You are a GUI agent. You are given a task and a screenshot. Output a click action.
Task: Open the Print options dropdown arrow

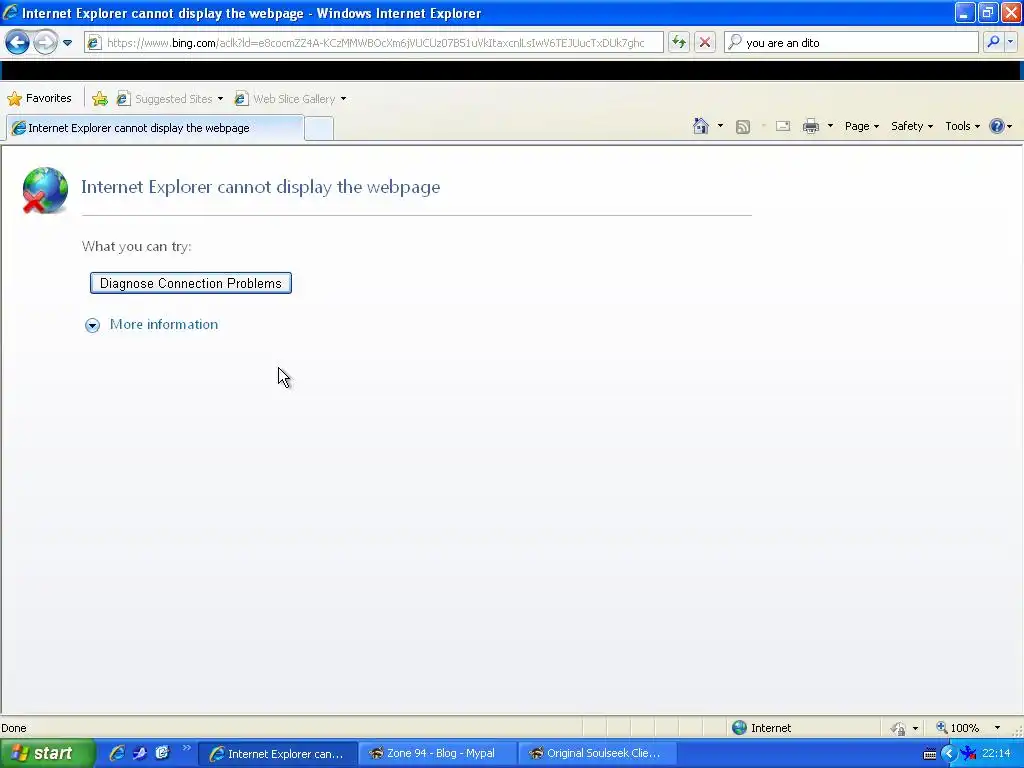coord(830,126)
